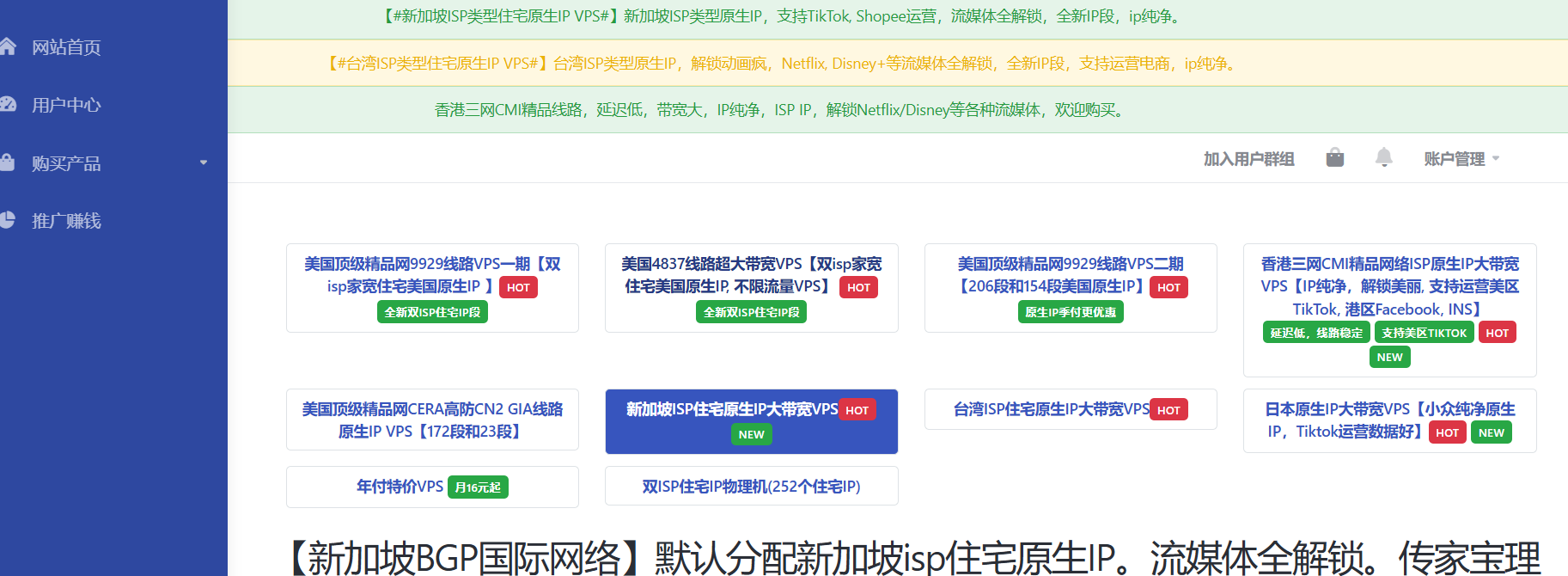
Task: Select the 新加坡ISP住宅原生IP大带宽VPS tab
Action: pyautogui.click(x=731, y=410)
